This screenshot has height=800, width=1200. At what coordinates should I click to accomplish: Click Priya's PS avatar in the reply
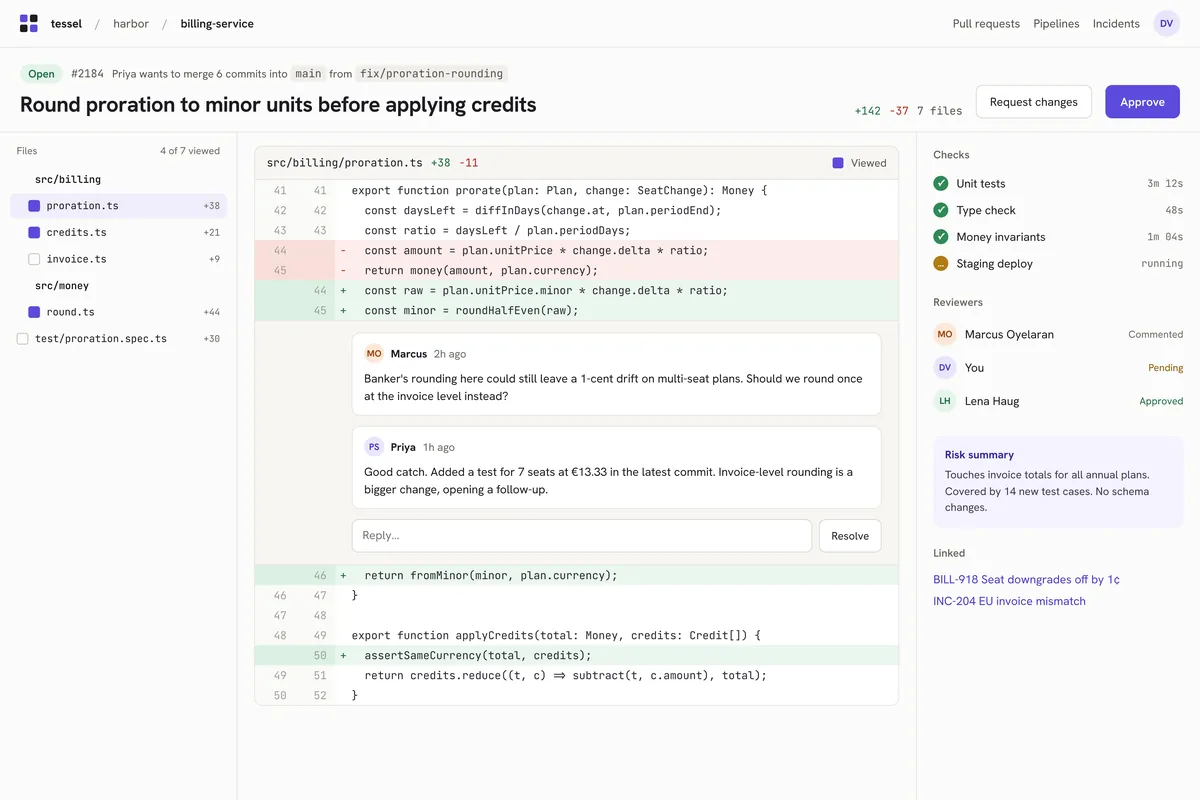click(374, 447)
